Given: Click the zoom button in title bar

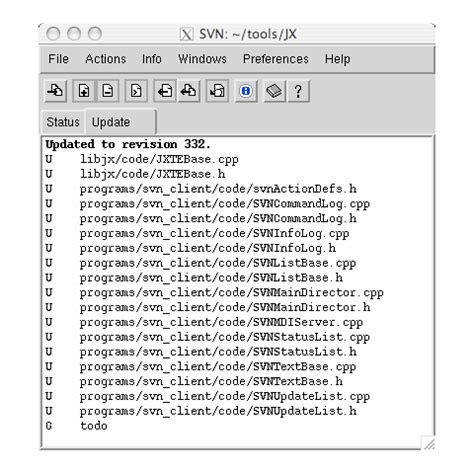Looking at the screenshot, I should pos(95,34).
